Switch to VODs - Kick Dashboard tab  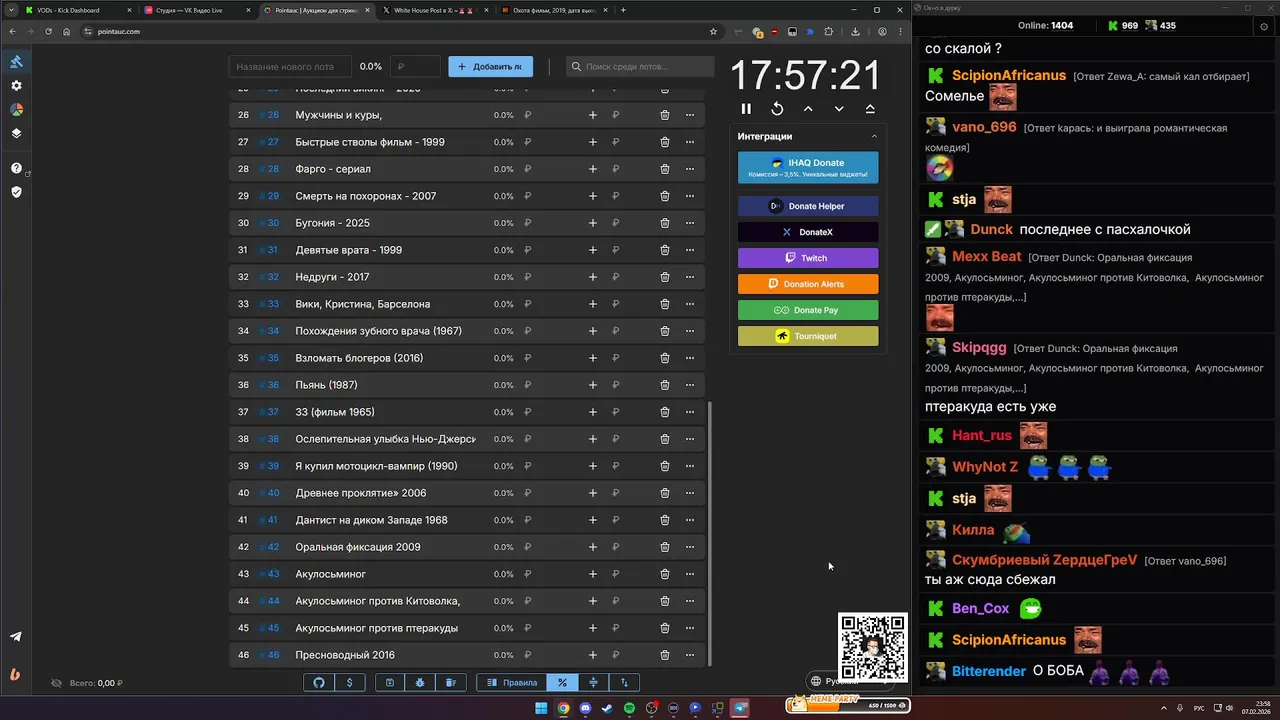[77, 10]
